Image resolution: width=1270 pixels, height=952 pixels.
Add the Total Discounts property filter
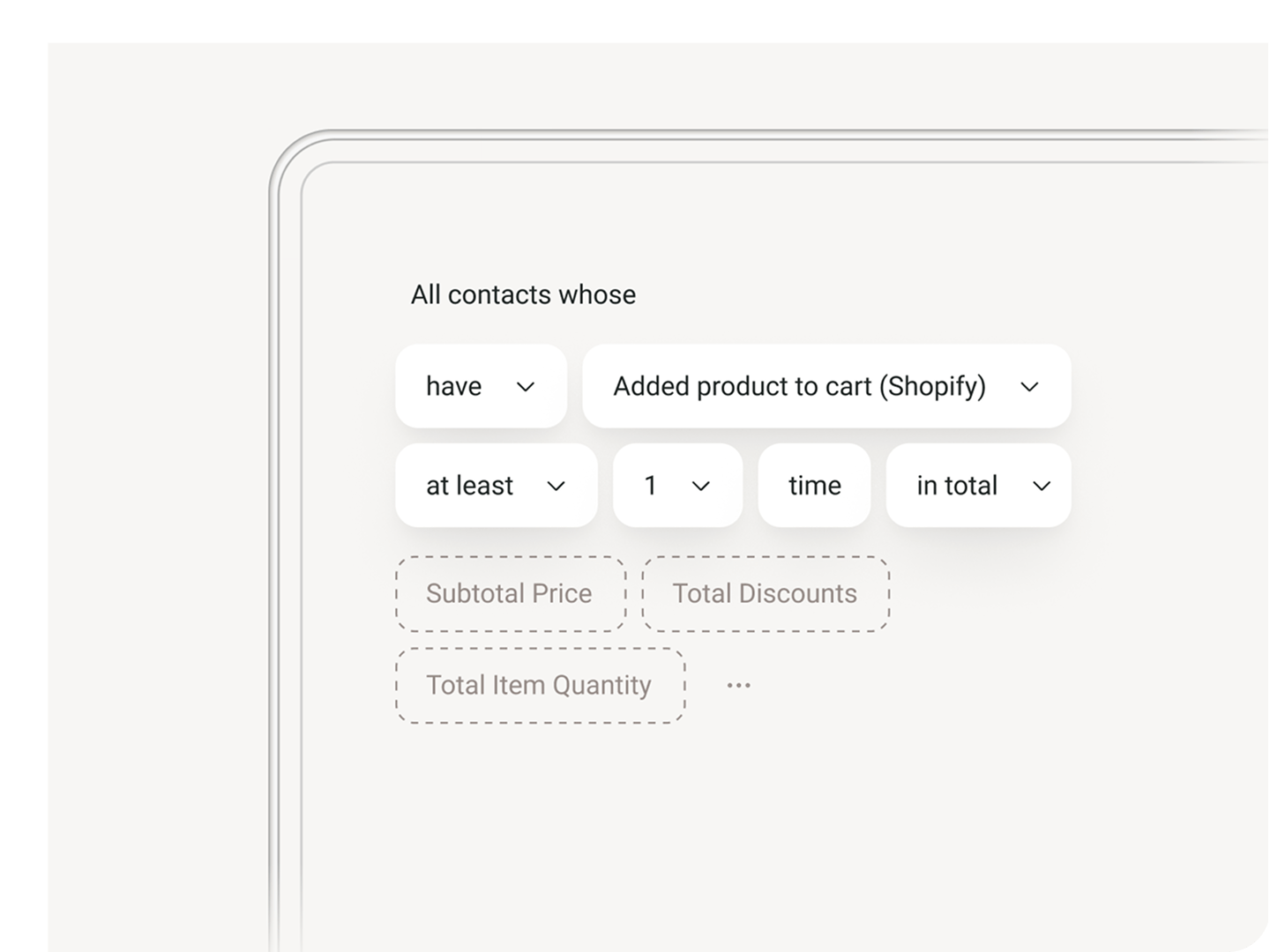point(765,594)
